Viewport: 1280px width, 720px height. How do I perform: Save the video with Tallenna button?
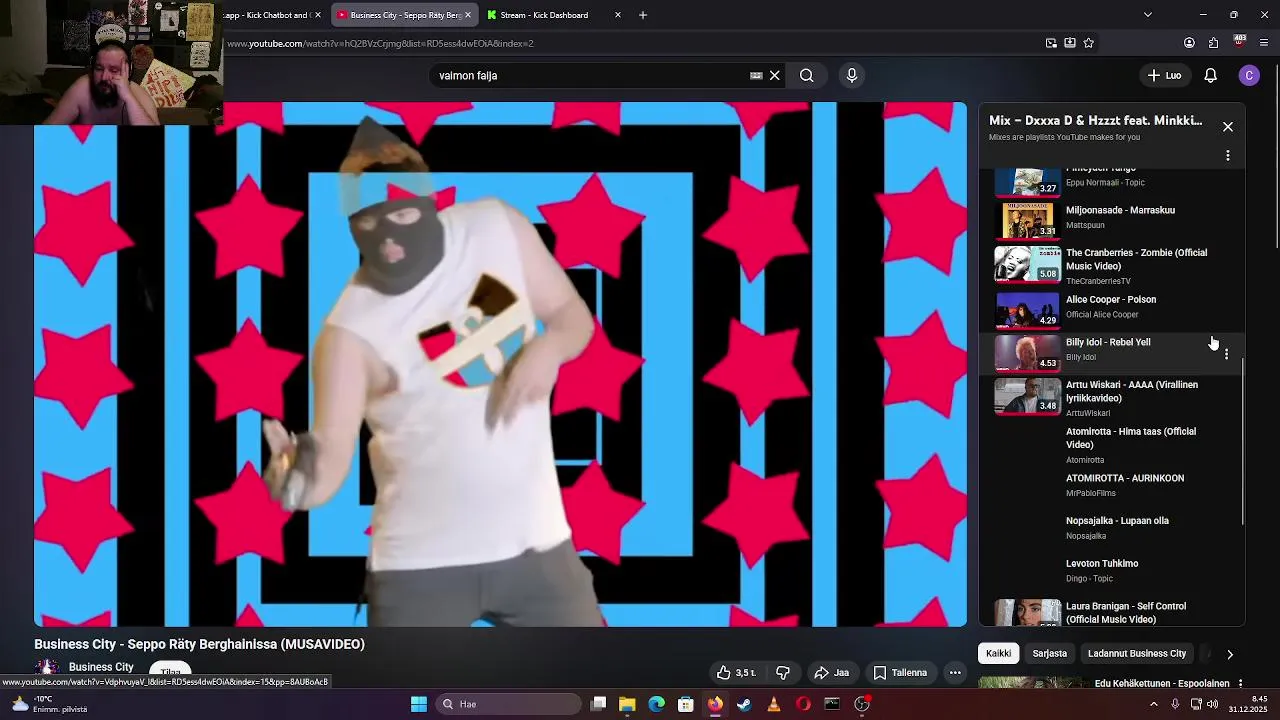[x=900, y=673]
